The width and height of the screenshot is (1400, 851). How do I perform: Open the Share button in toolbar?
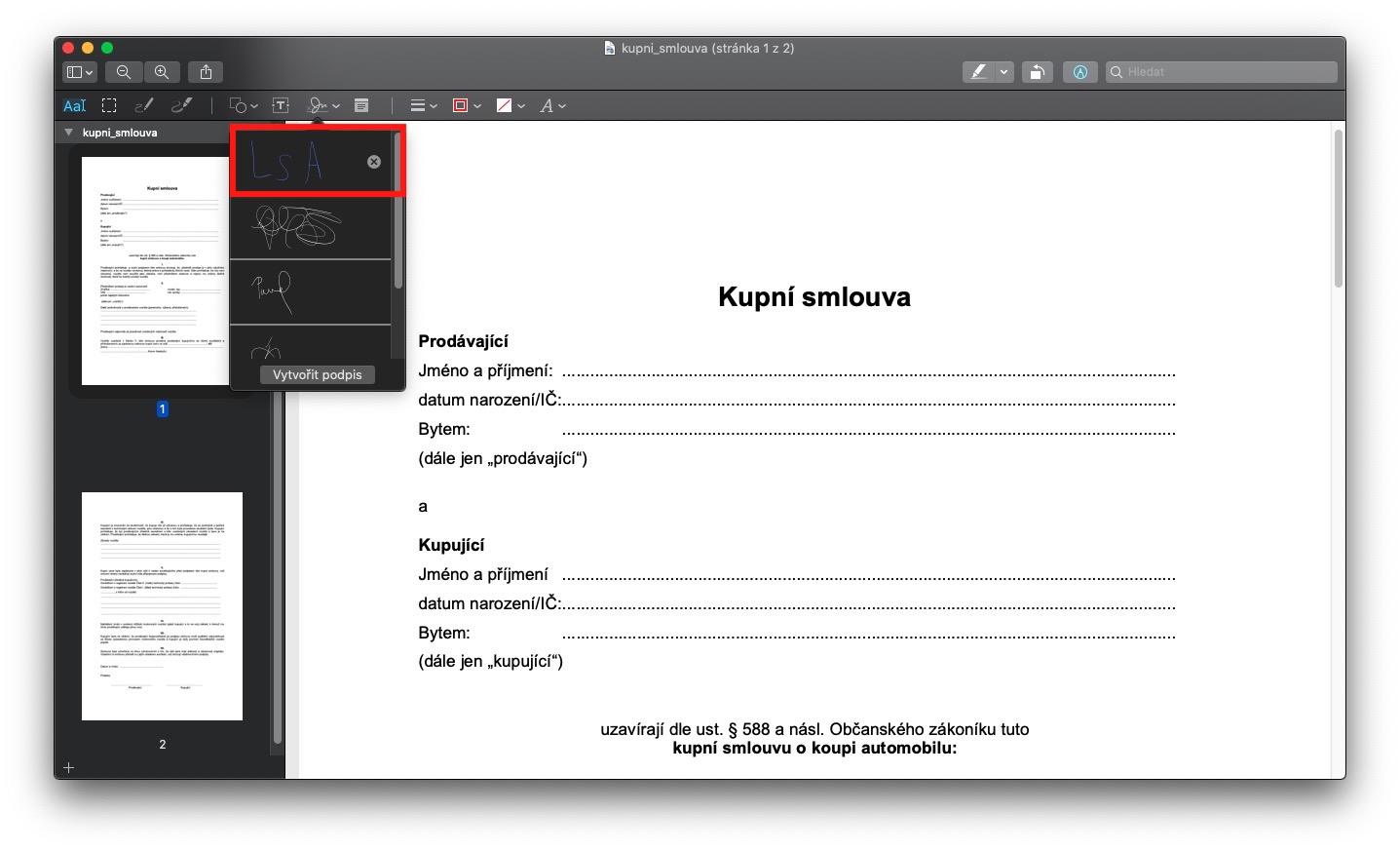(x=206, y=72)
